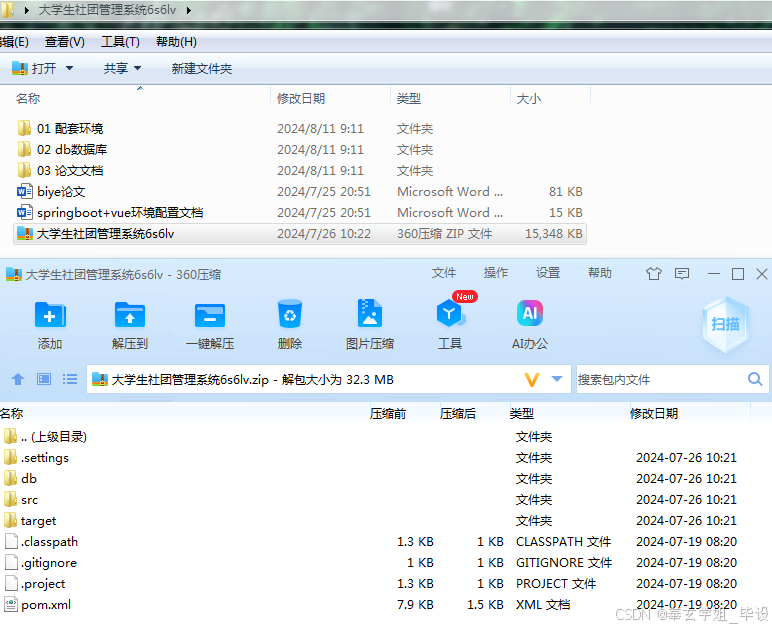Sort archive list by 修改日期 column

coord(654,413)
